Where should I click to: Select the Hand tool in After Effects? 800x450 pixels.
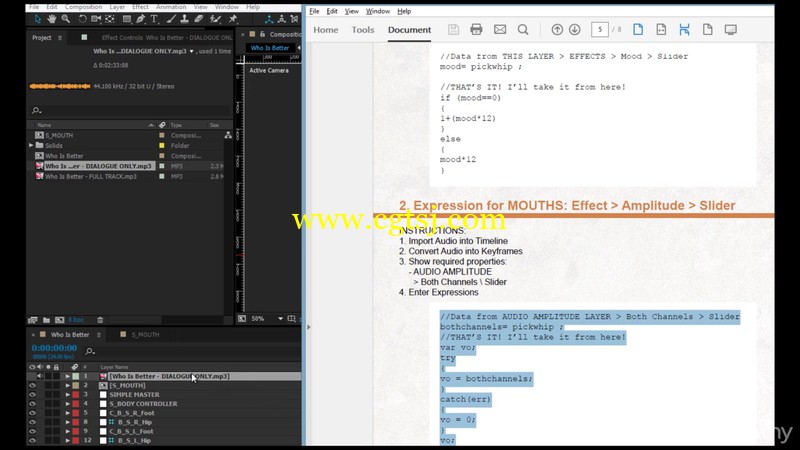coord(52,19)
